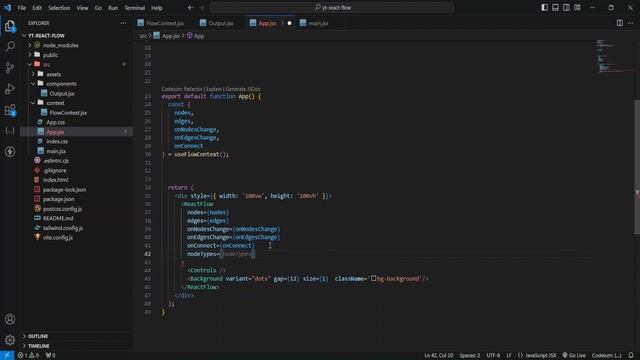
Task: Open the Edit menu
Action: coord(37,8)
